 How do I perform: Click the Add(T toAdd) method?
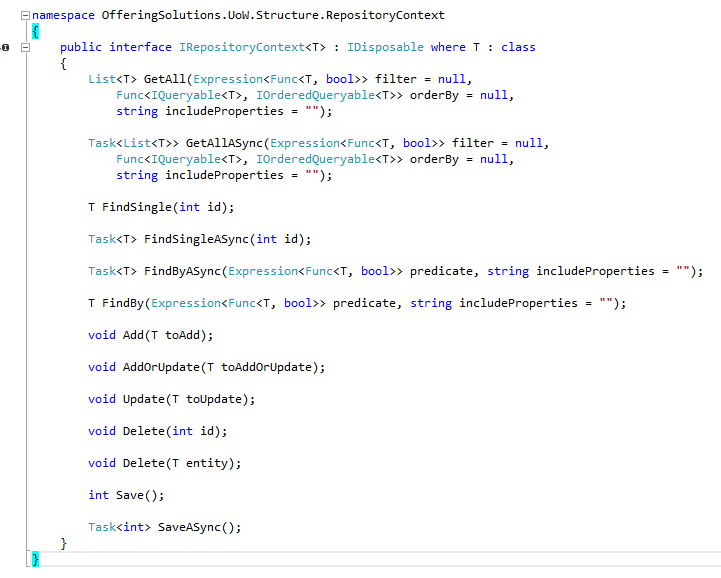(168, 335)
